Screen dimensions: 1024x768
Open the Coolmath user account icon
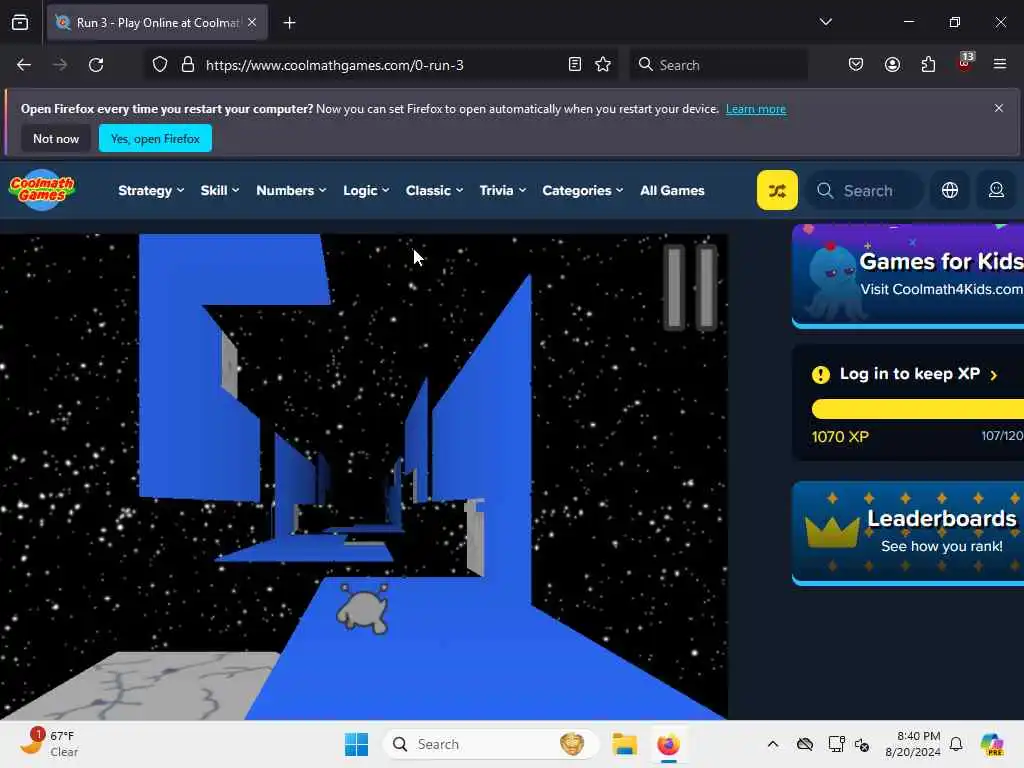pos(996,190)
